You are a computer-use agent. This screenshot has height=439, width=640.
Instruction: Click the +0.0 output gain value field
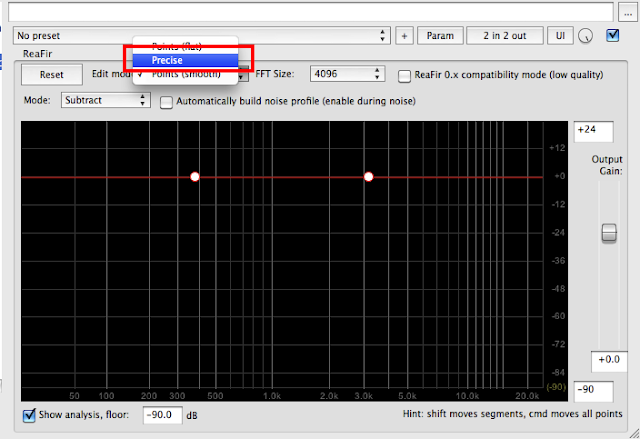coord(609,361)
